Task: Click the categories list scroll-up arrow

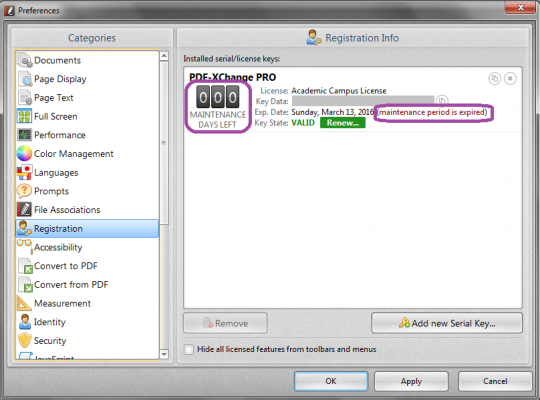Action: [164, 56]
